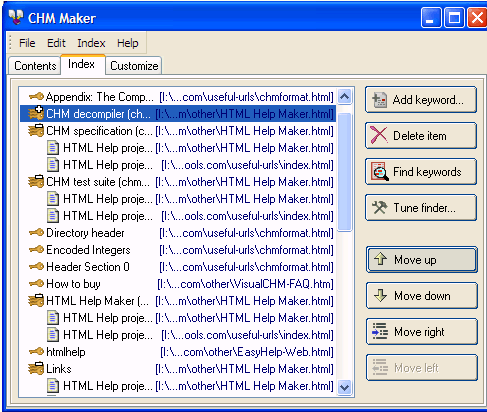Click the CHM Maker title bar app icon

coord(16,17)
